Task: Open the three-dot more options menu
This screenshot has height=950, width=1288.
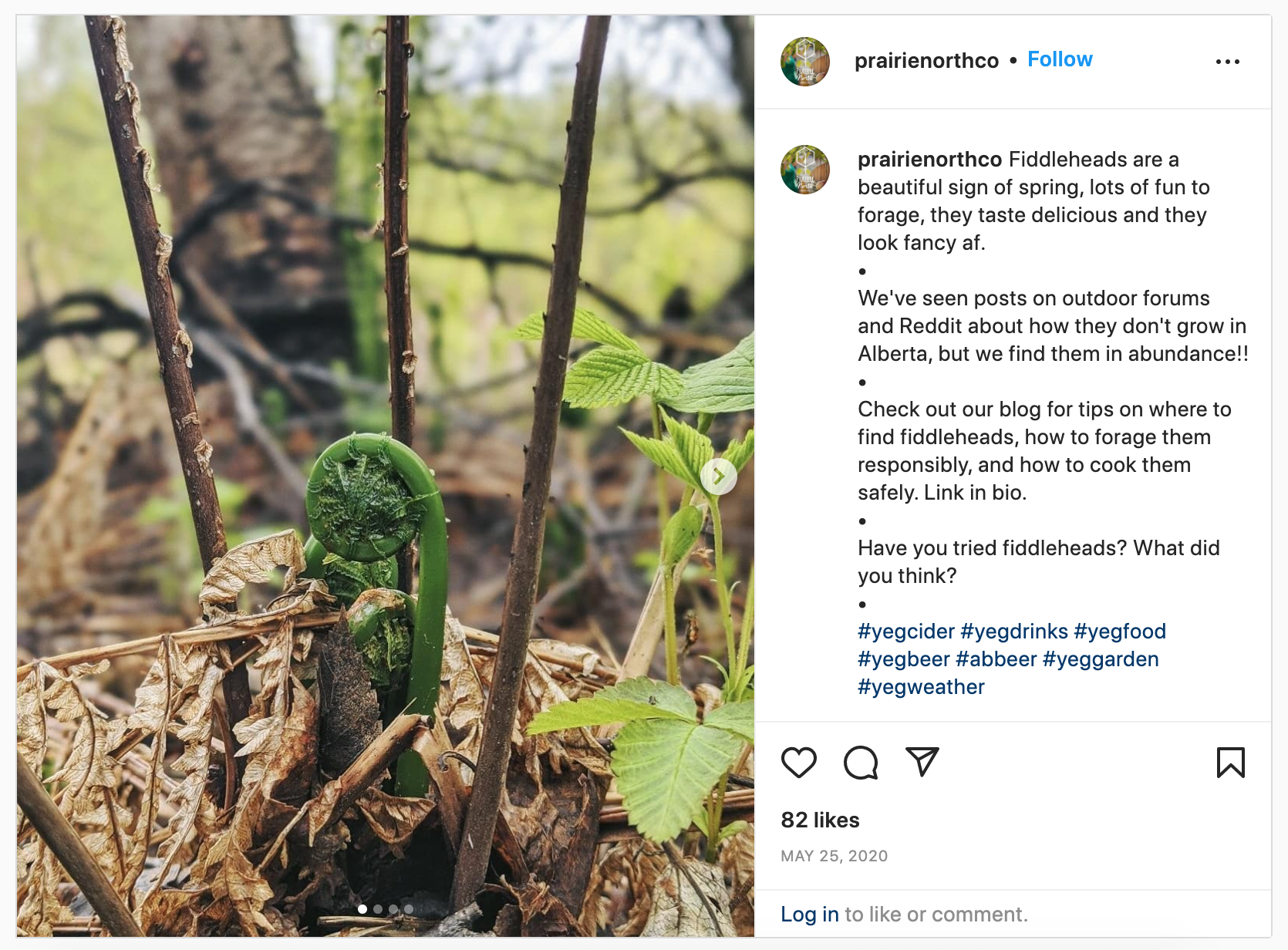Action: tap(1227, 62)
